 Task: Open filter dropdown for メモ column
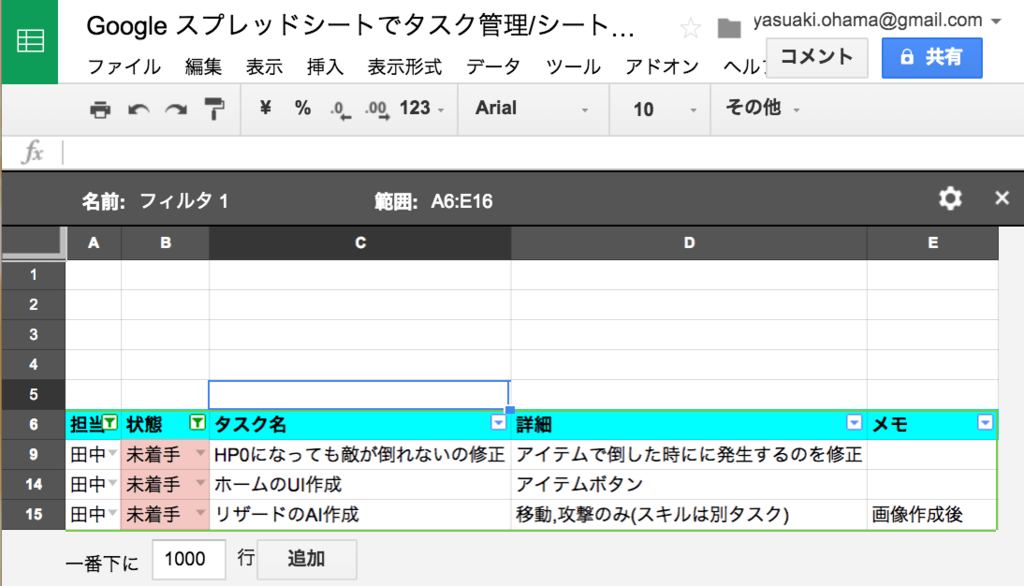click(985, 423)
